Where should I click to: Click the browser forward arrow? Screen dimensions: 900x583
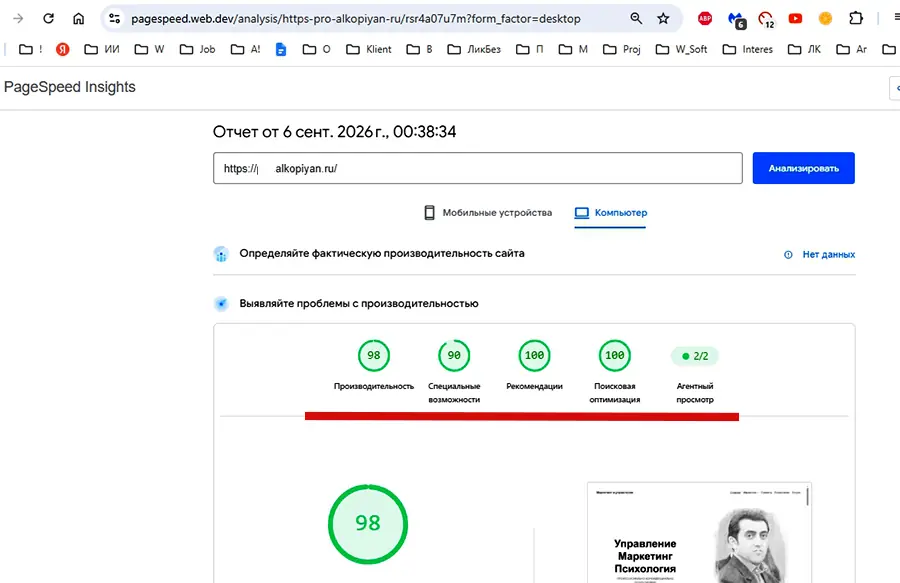pyautogui.click(x=18, y=18)
